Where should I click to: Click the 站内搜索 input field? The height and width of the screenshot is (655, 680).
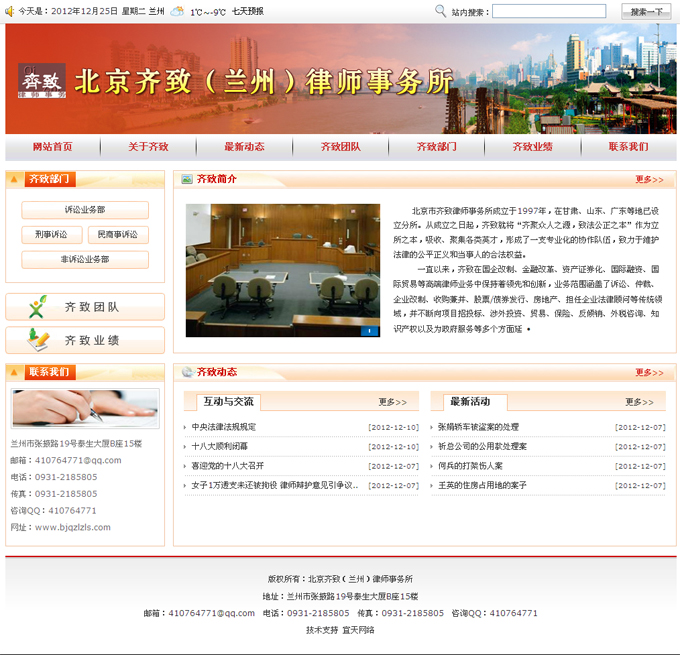point(549,11)
